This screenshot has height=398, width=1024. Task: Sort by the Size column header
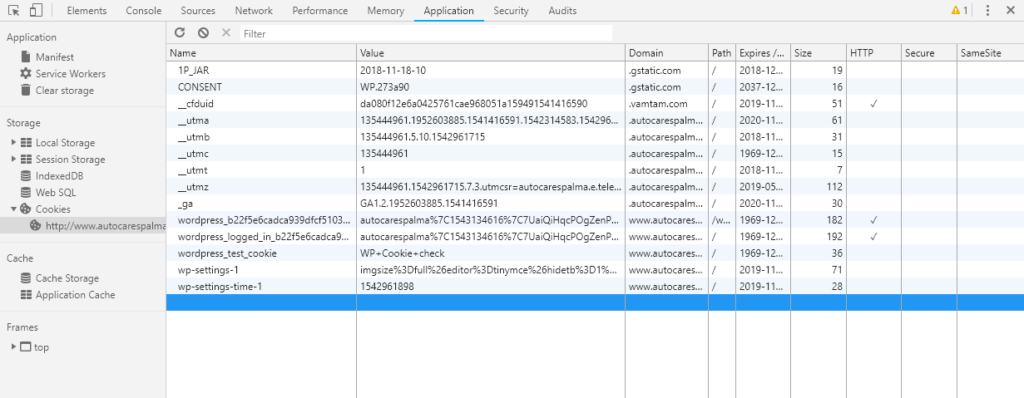(x=819, y=53)
